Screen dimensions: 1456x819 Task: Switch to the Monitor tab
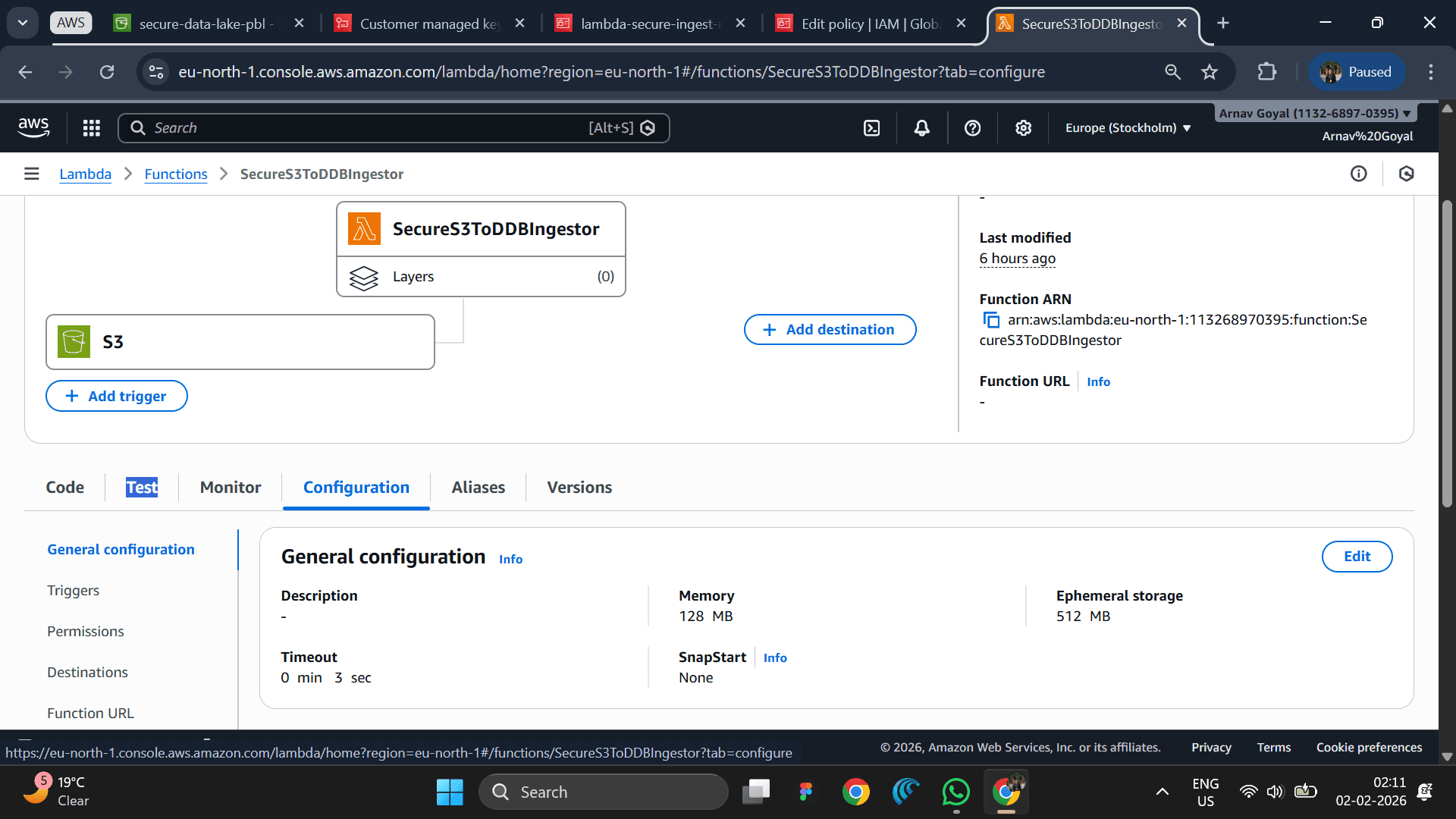(231, 488)
